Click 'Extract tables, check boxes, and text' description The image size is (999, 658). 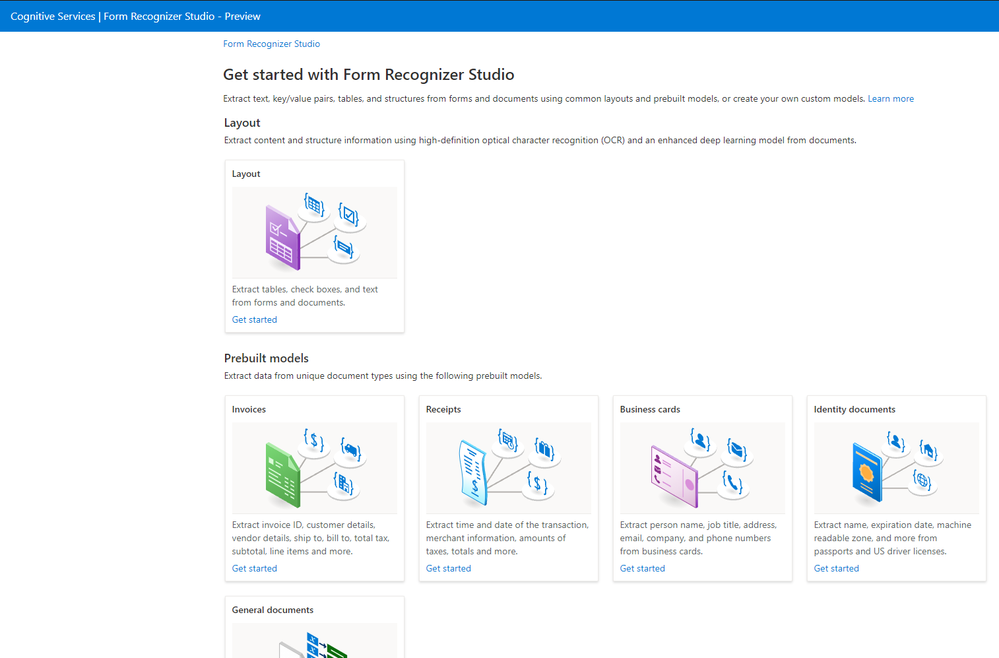point(305,296)
